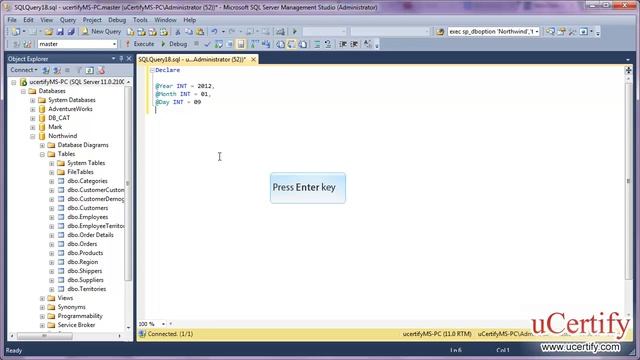Click the query editor vertical scrollbar
Screen dimensions: 640x360
(x=628, y=181)
